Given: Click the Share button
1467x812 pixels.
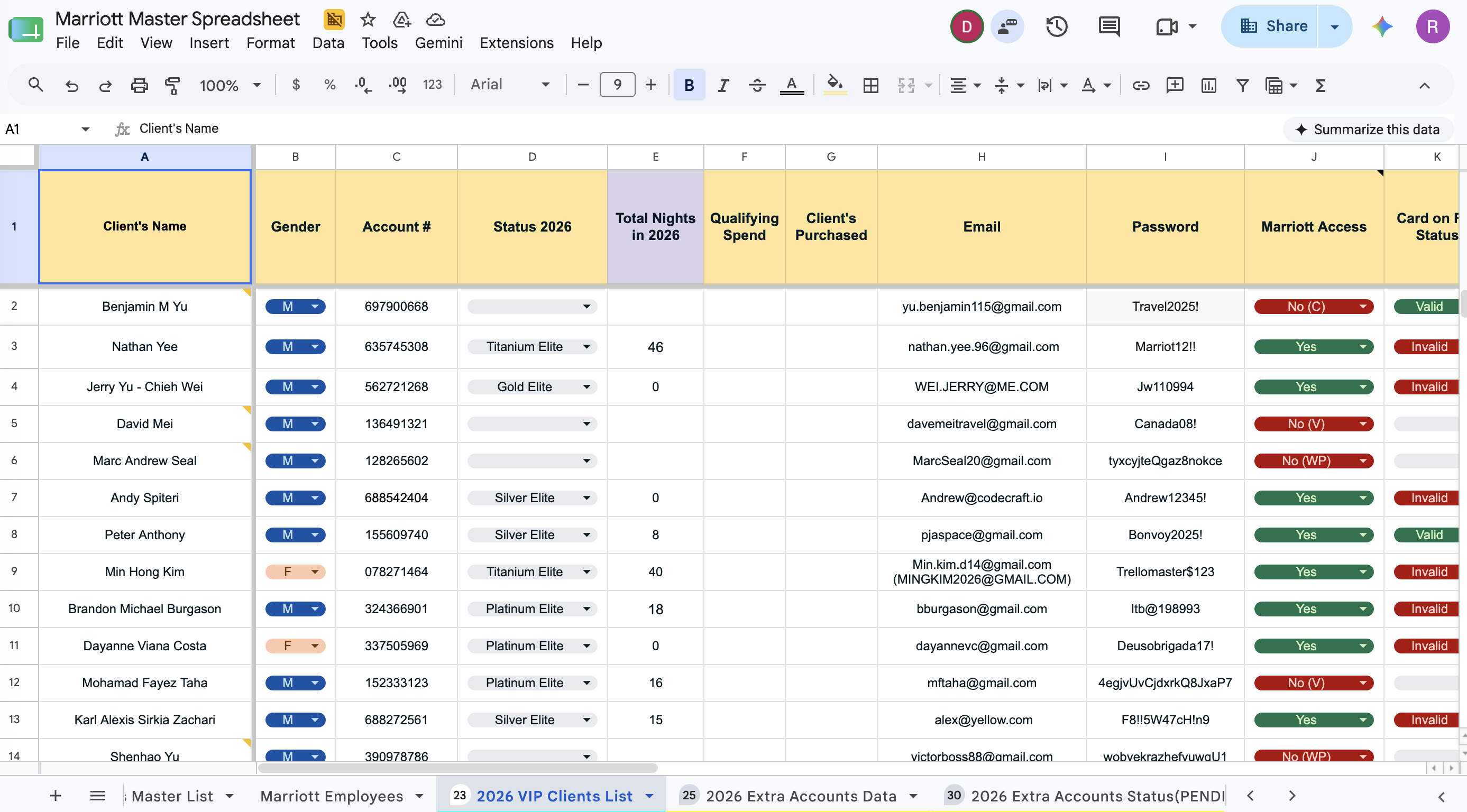Looking at the screenshot, I should click(x=1269, y=26).
